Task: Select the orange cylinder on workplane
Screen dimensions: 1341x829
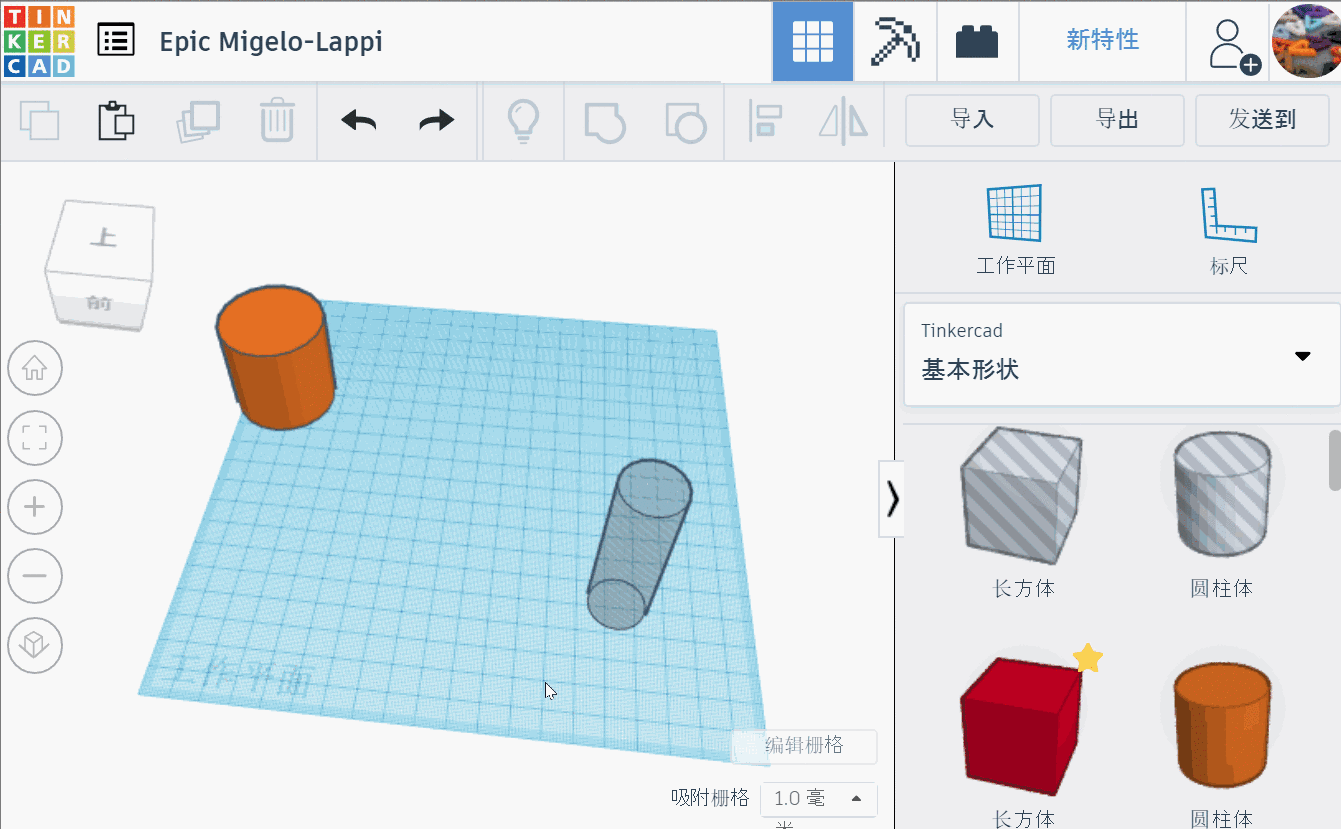Action: click(275, 357)
